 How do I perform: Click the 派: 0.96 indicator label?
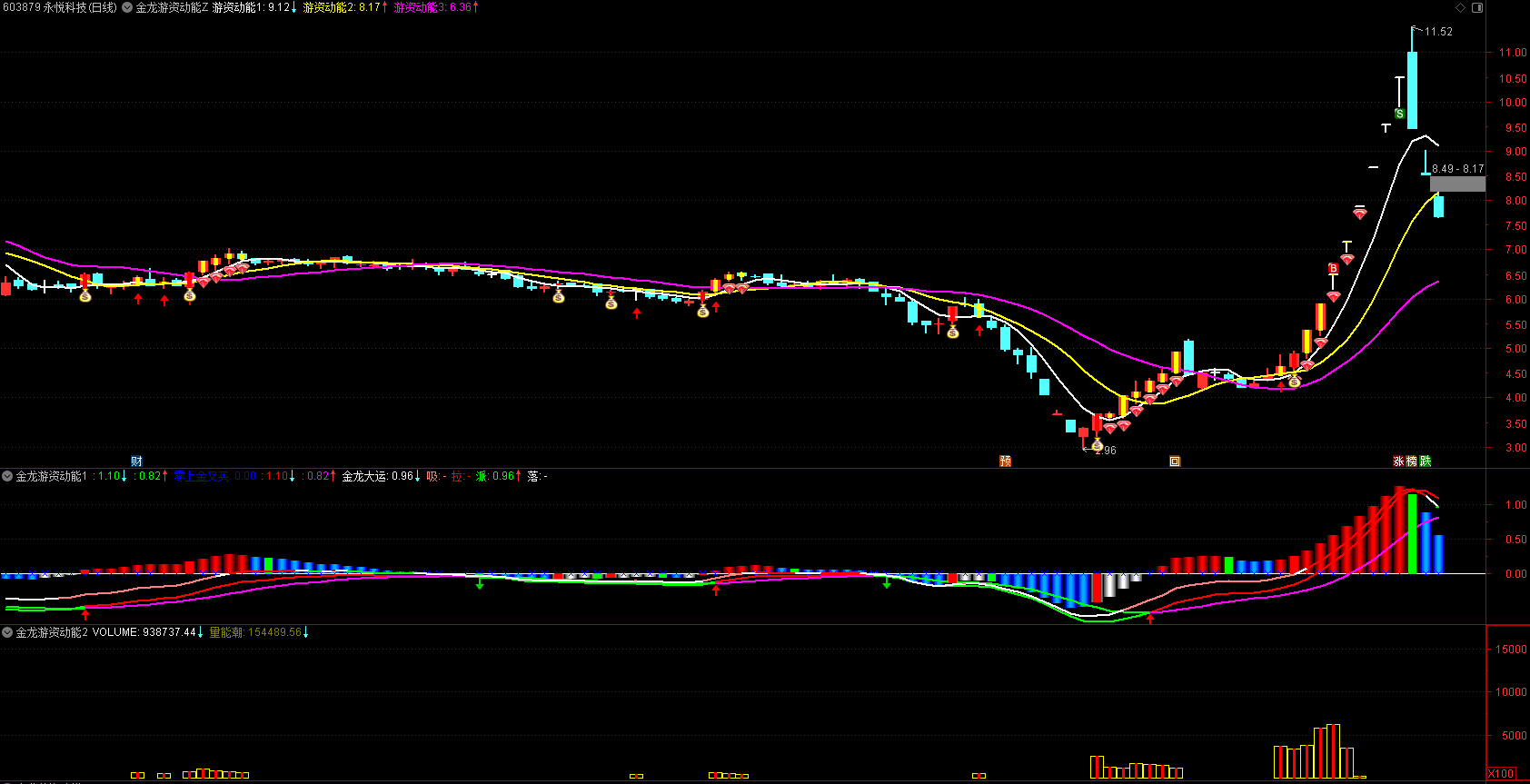499,476
